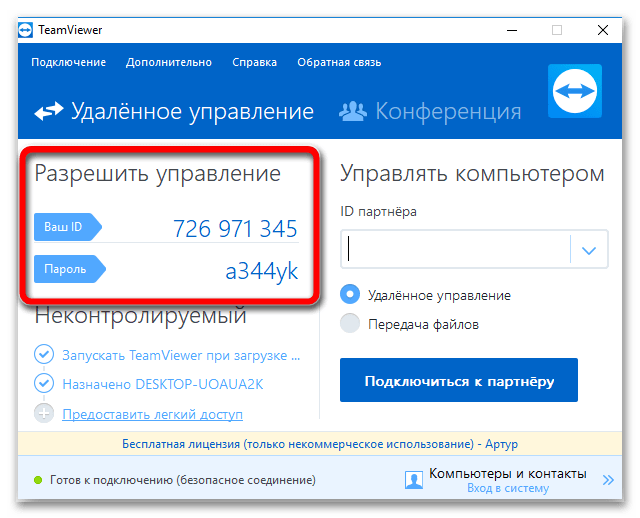Screen dimensions: 640x518
Task: Open the ID партнёра dropdown arrow
Action: click(x=589, y=250)
